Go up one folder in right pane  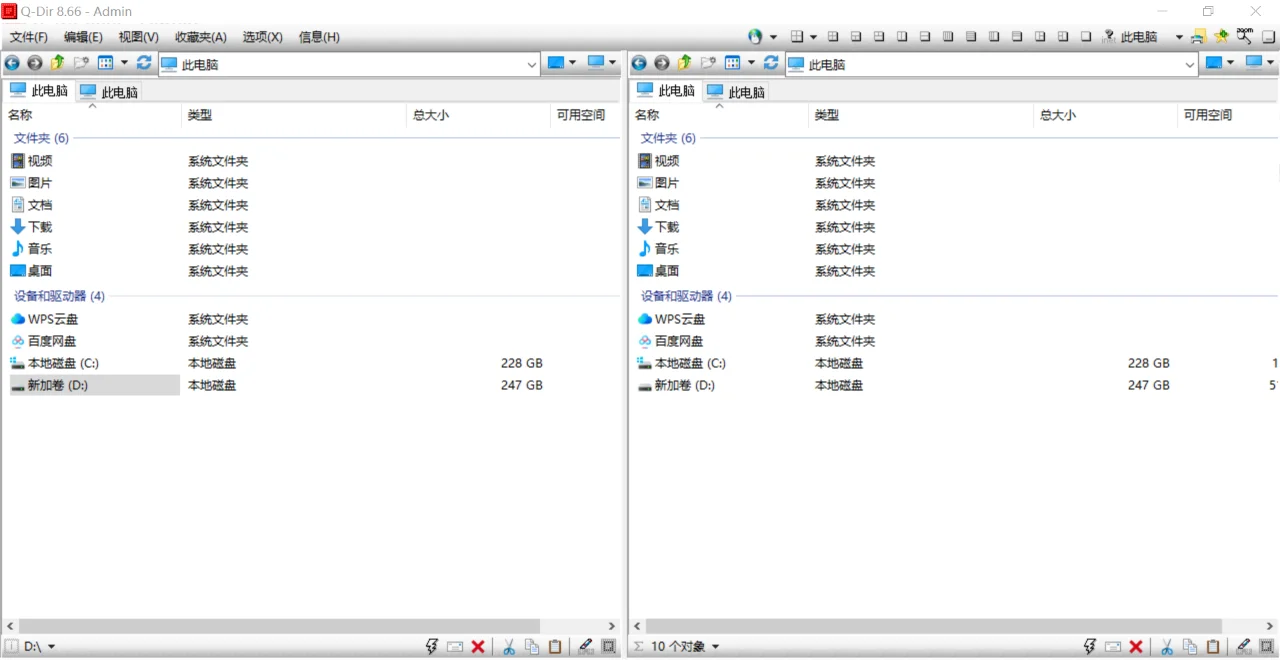coord(685,63)
